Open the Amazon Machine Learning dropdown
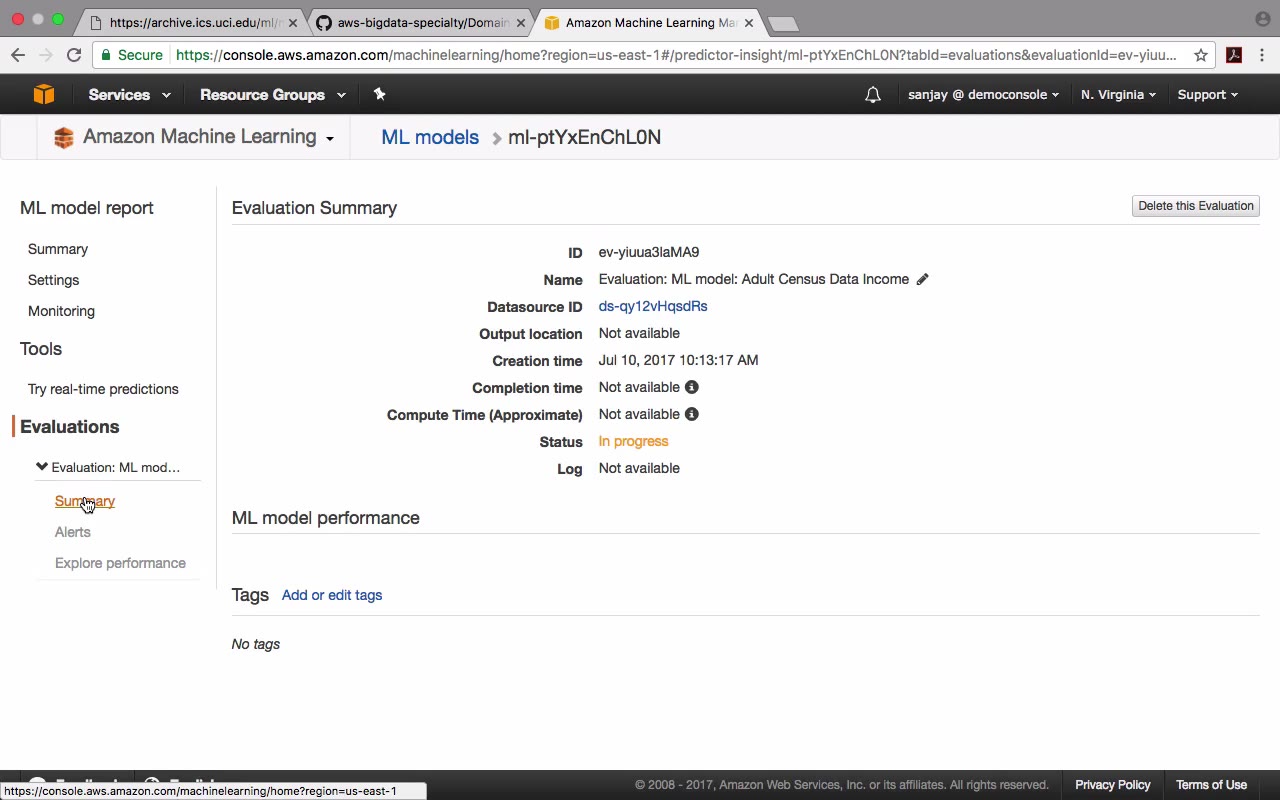This screenshot has height=800, width=1280. point(208,137)
